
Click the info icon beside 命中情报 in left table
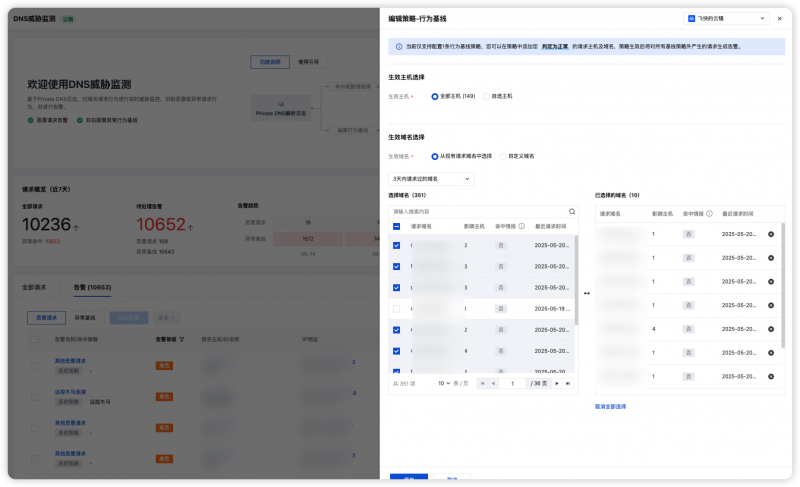[x=521, y=226]
